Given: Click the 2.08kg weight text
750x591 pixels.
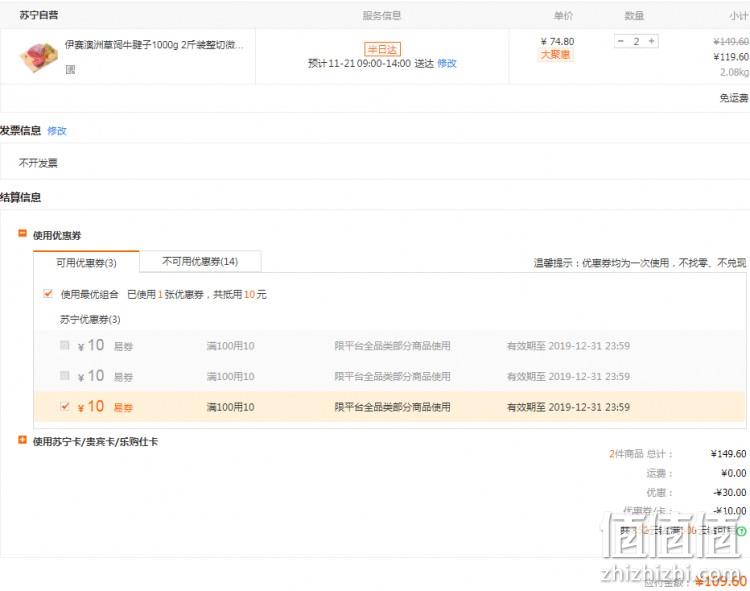Looking at the screenshot, I should coord(734,72).
